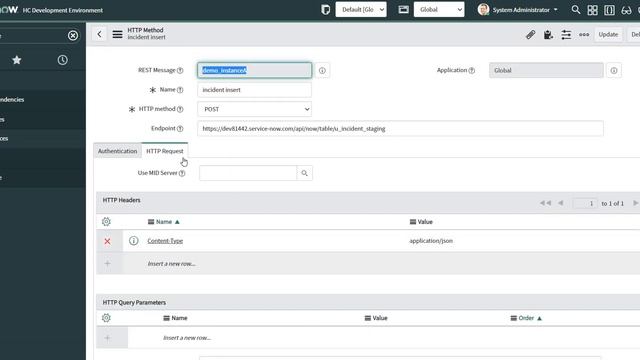Open HTTP Headers Value column menu icon
The height and width of the screenshot is (360, 640).
[x=413, y=222]
